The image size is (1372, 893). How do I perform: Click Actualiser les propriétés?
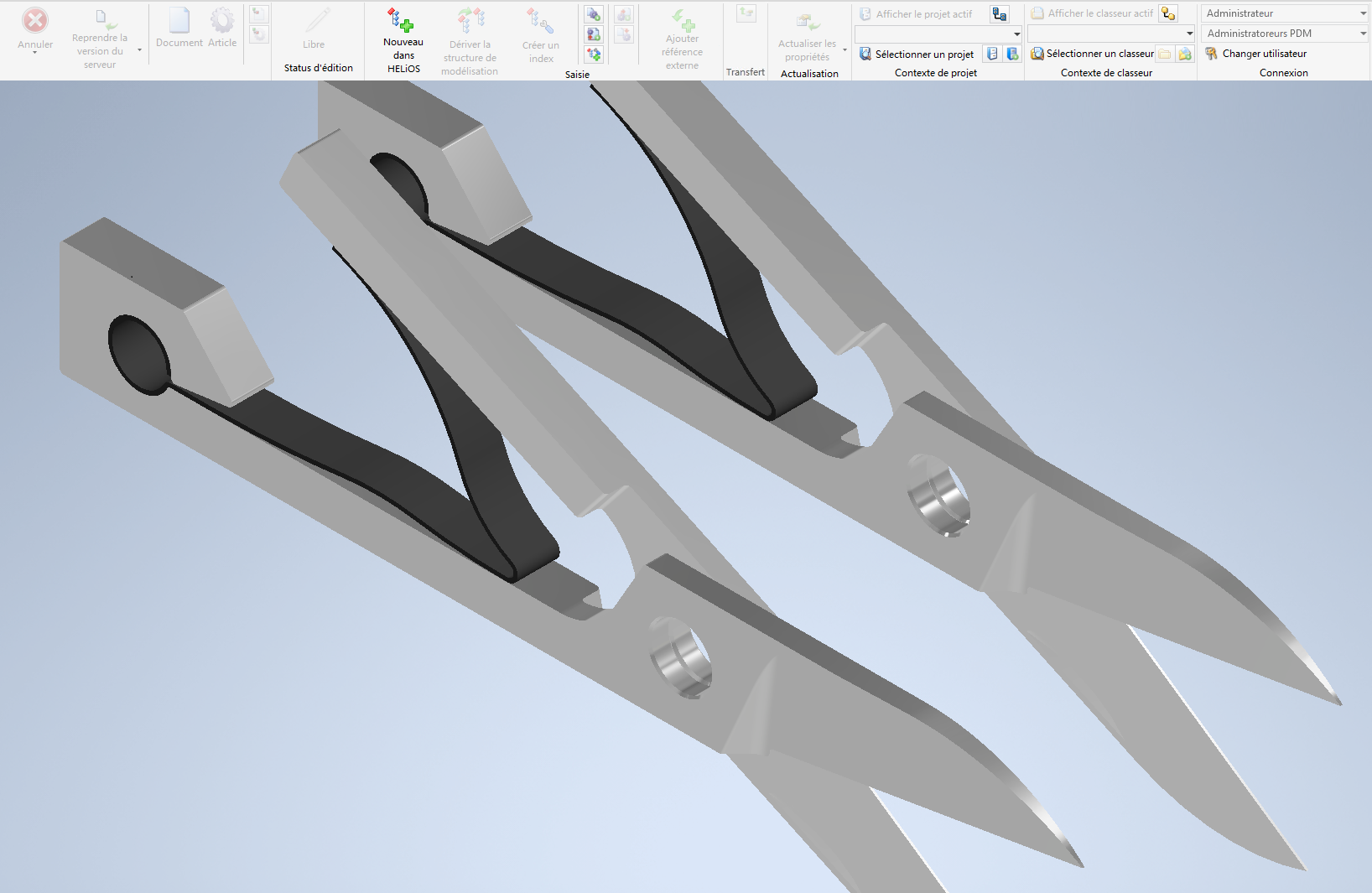coord(807,39)
